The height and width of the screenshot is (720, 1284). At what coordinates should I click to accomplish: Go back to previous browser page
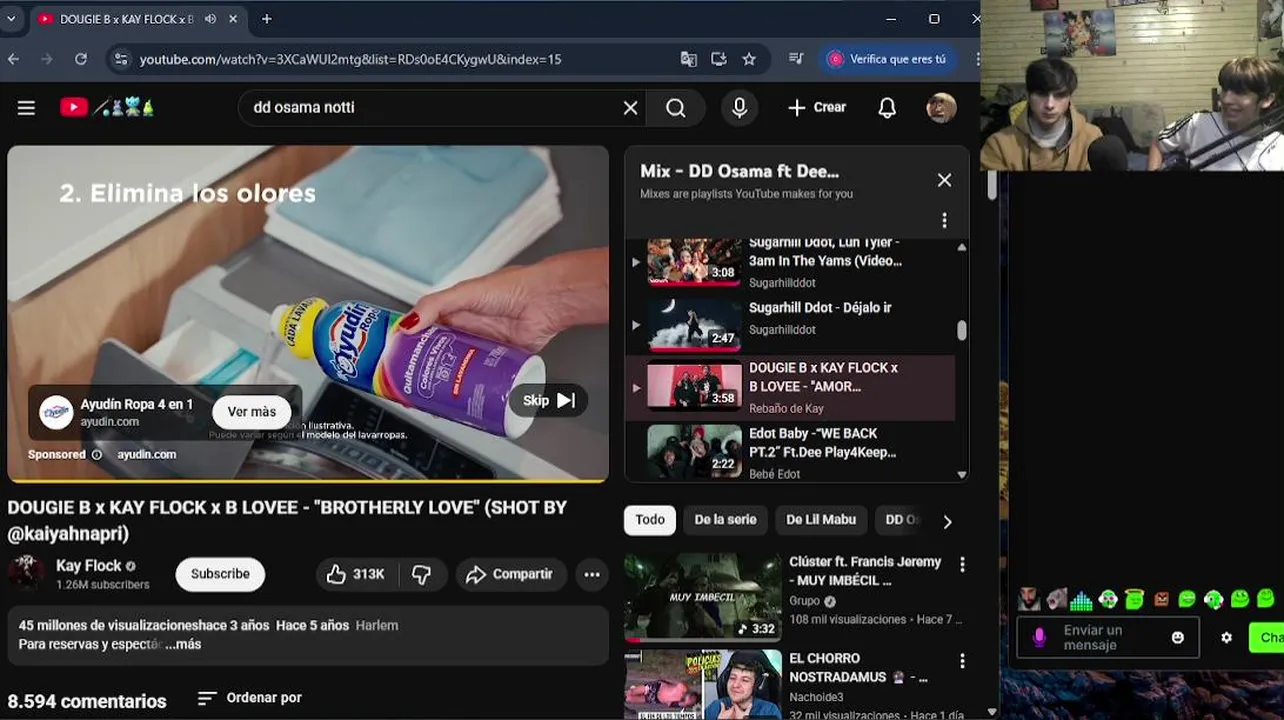tap(13, 59)
